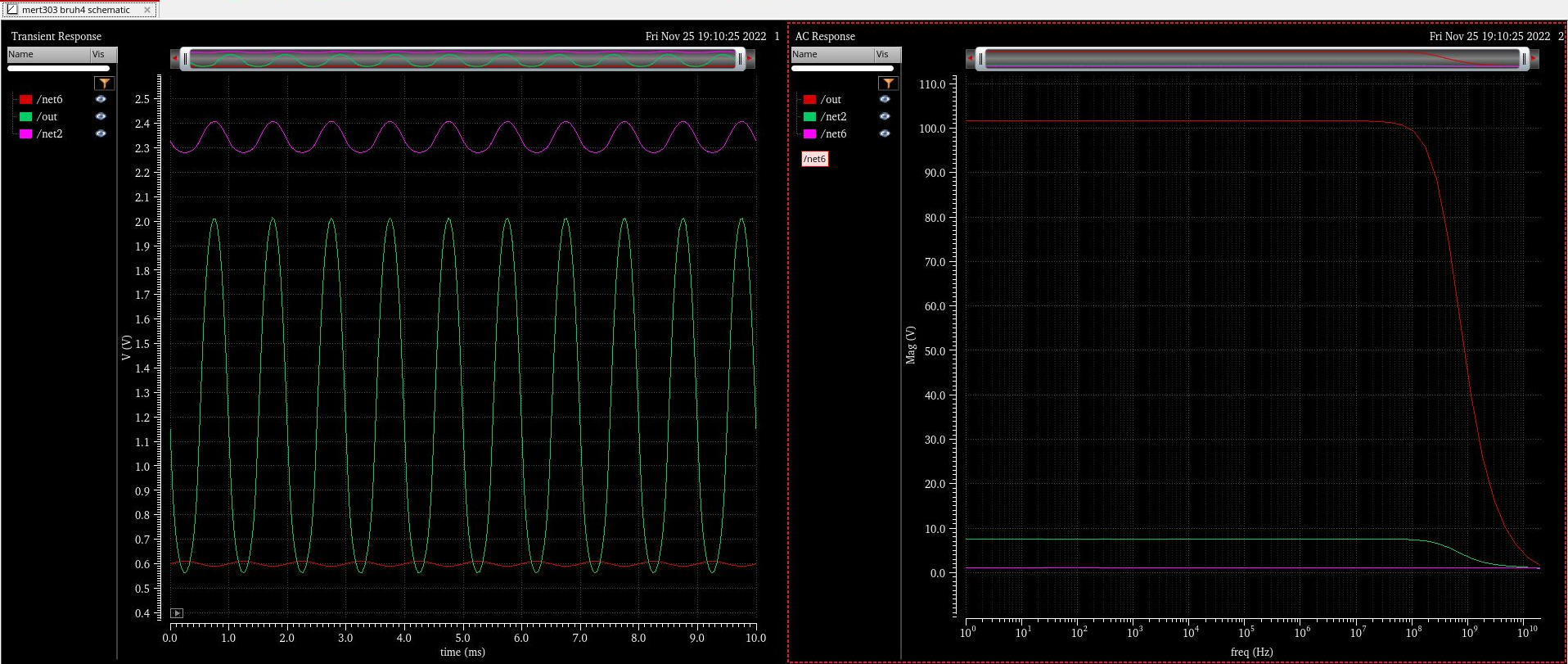The image size is (1568, 664).
Task: Click the time (ms) axis label
Action: click(462, 652)
